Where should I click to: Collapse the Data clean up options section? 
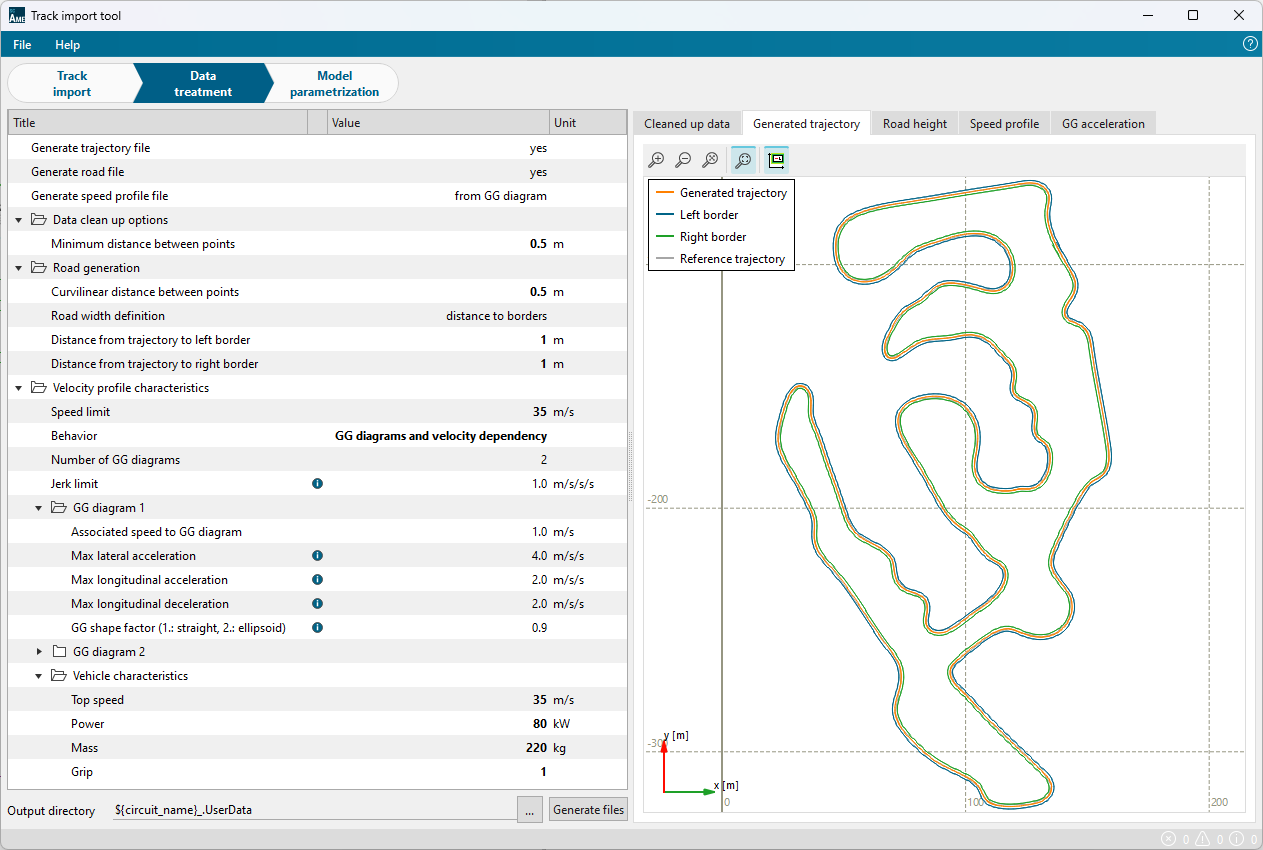coord(19,220)
